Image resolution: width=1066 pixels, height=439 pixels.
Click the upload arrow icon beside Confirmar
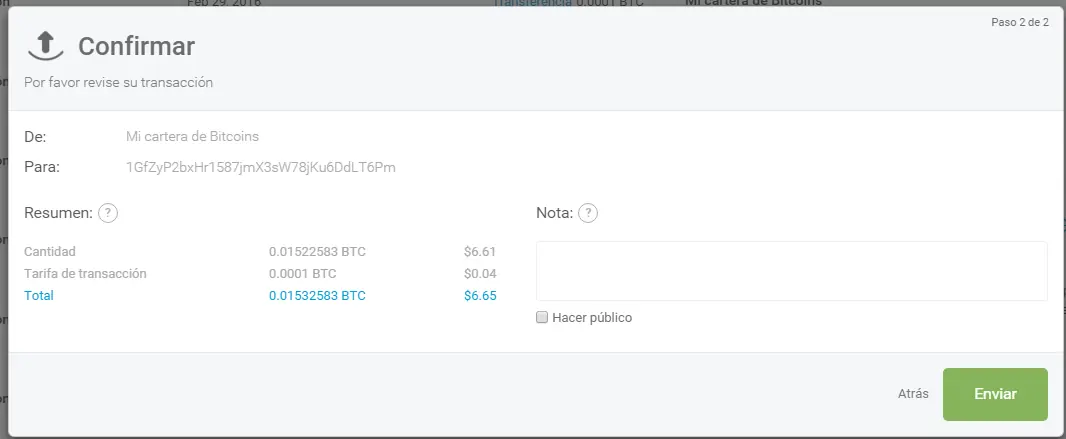[x=42, y=44]
